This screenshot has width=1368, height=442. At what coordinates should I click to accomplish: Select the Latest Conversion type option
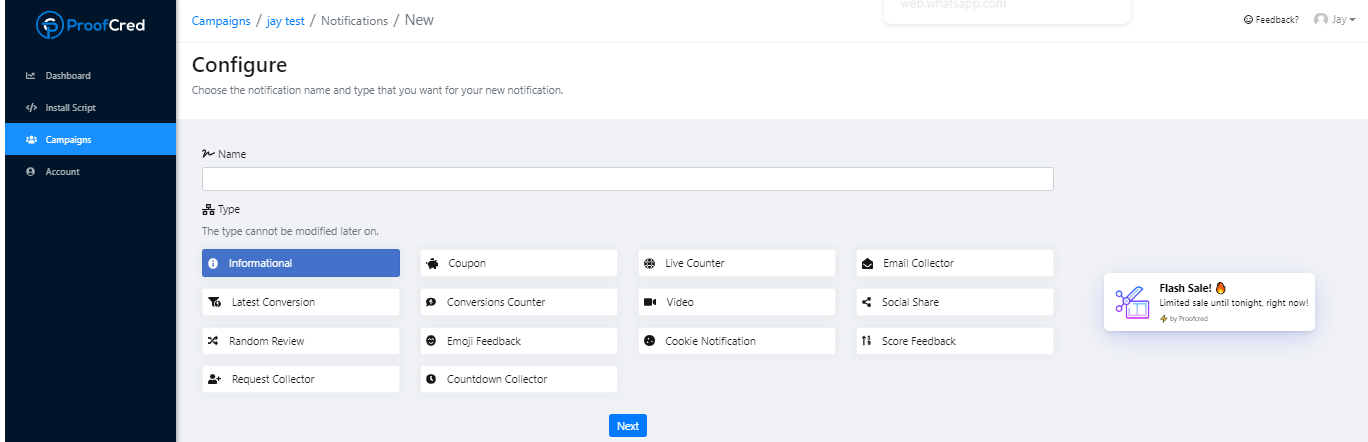[x=300, y=302]
